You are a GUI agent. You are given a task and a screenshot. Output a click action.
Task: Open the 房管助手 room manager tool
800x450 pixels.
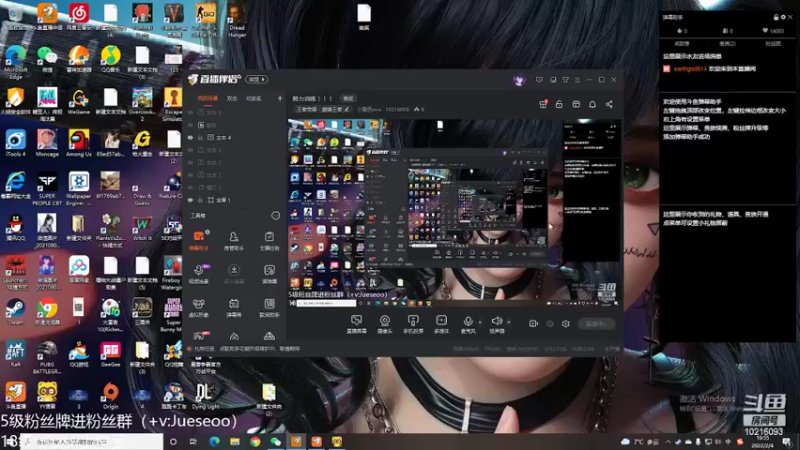(234, 240)
